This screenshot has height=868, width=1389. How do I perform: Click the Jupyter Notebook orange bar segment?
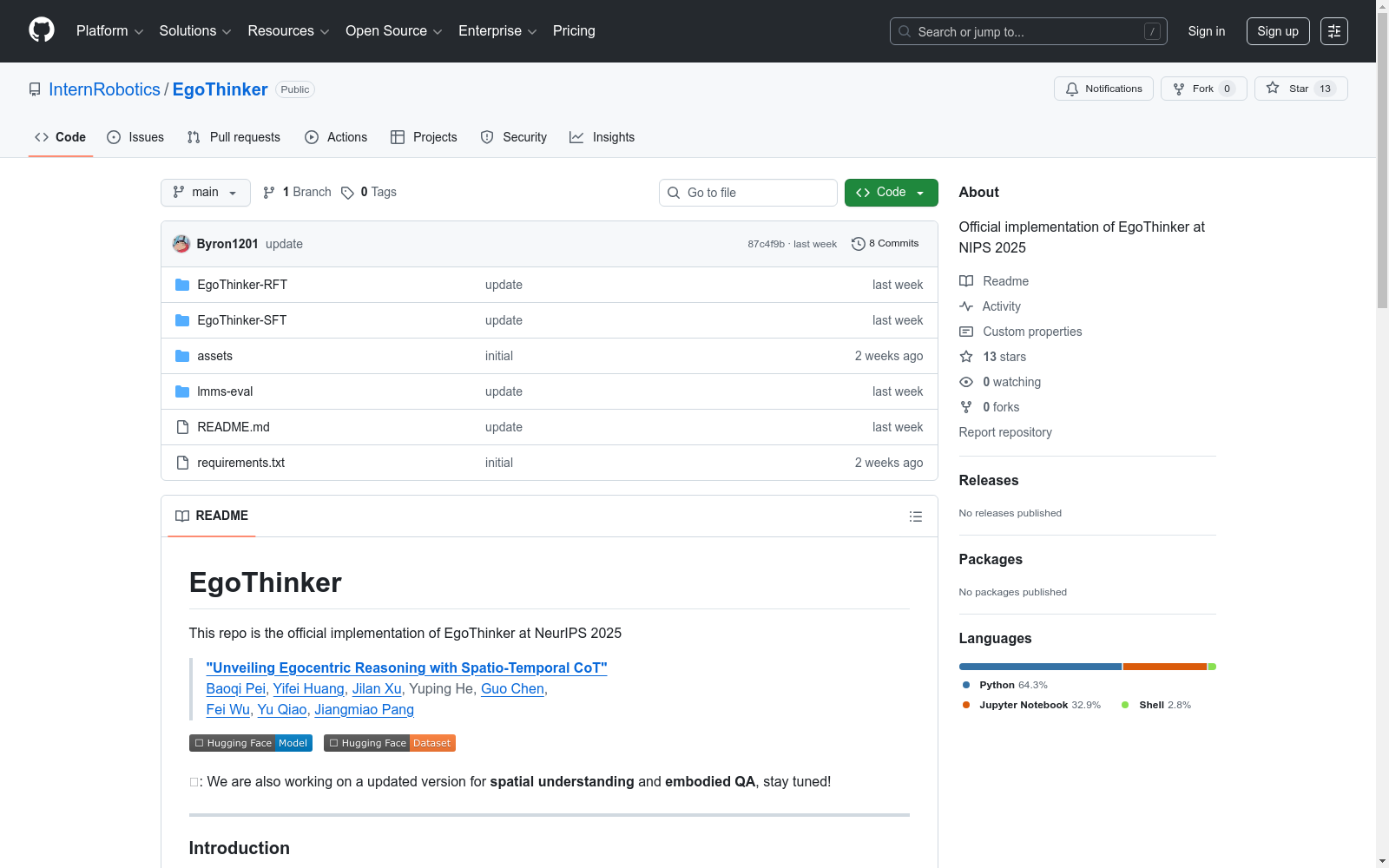pyautogui.click(x=1165, y=667)
